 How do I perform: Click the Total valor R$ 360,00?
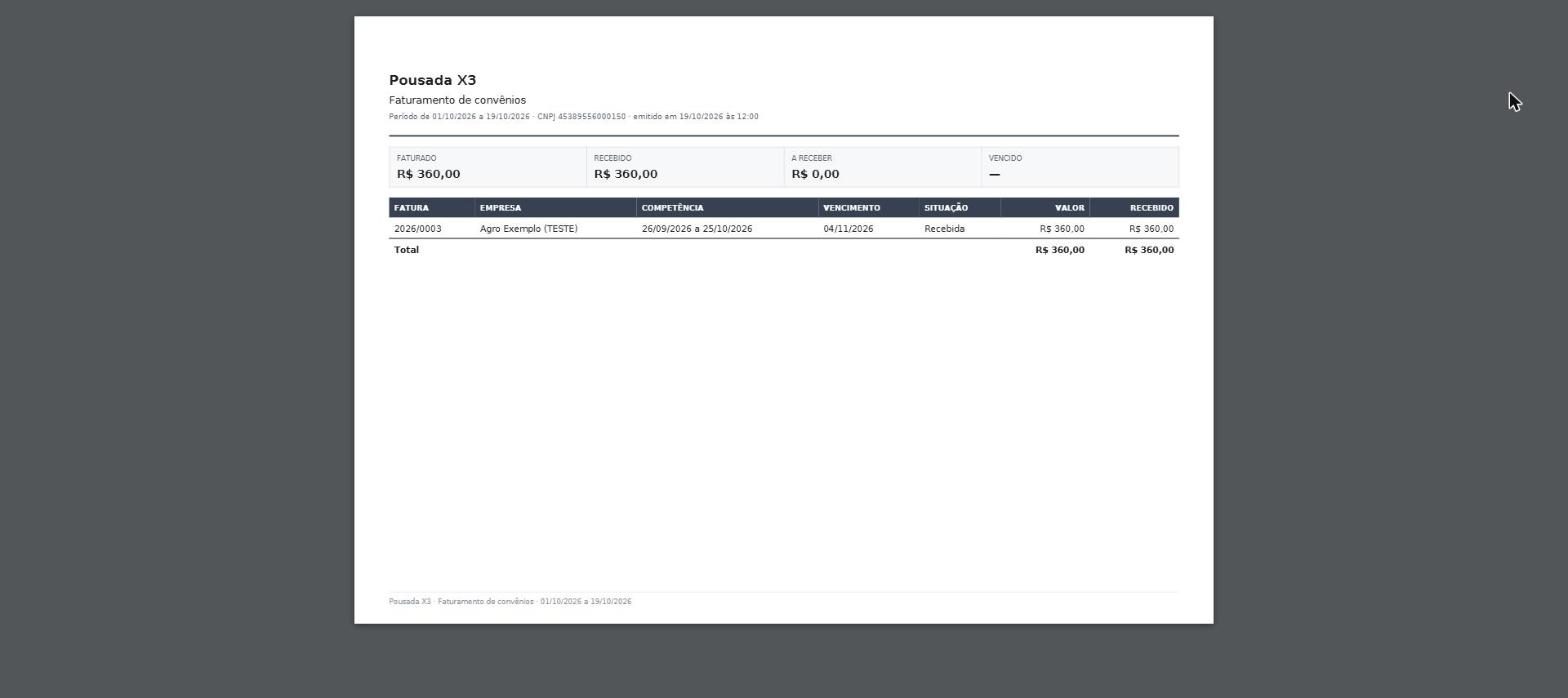(1060, 250)
